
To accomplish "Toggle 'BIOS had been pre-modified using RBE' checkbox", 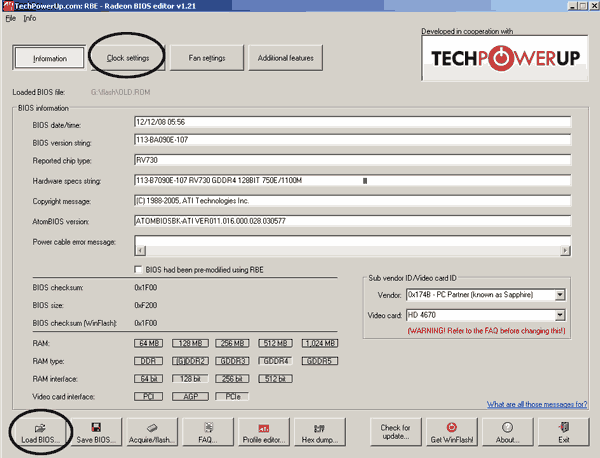I will 139,269.
